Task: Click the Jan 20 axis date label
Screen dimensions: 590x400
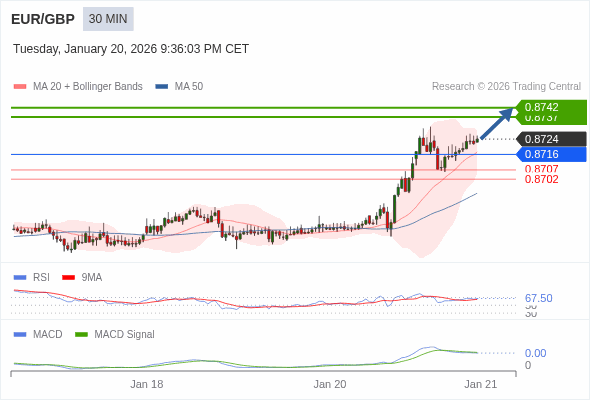Action: (330, 384)
